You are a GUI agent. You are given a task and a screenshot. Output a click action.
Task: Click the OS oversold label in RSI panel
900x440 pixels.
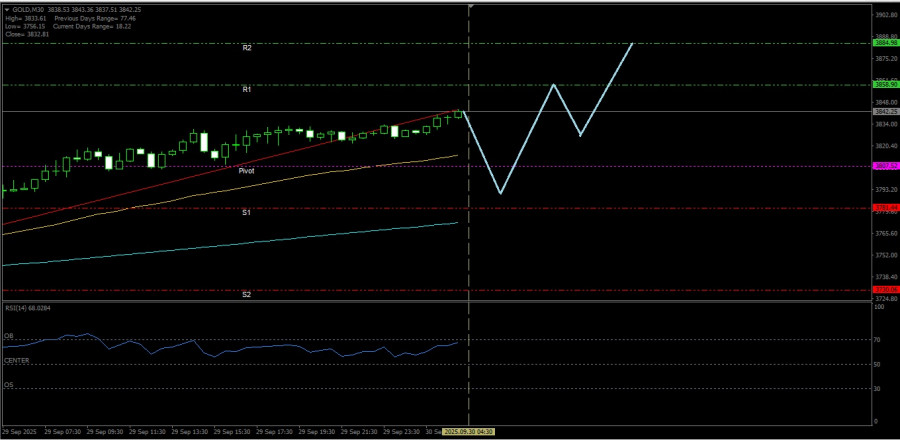9,384
